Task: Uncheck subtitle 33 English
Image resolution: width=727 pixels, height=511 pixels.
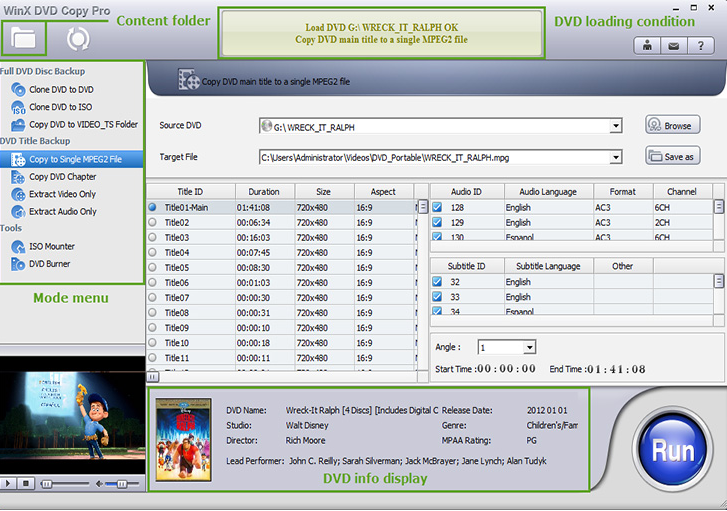Action: 437,297
